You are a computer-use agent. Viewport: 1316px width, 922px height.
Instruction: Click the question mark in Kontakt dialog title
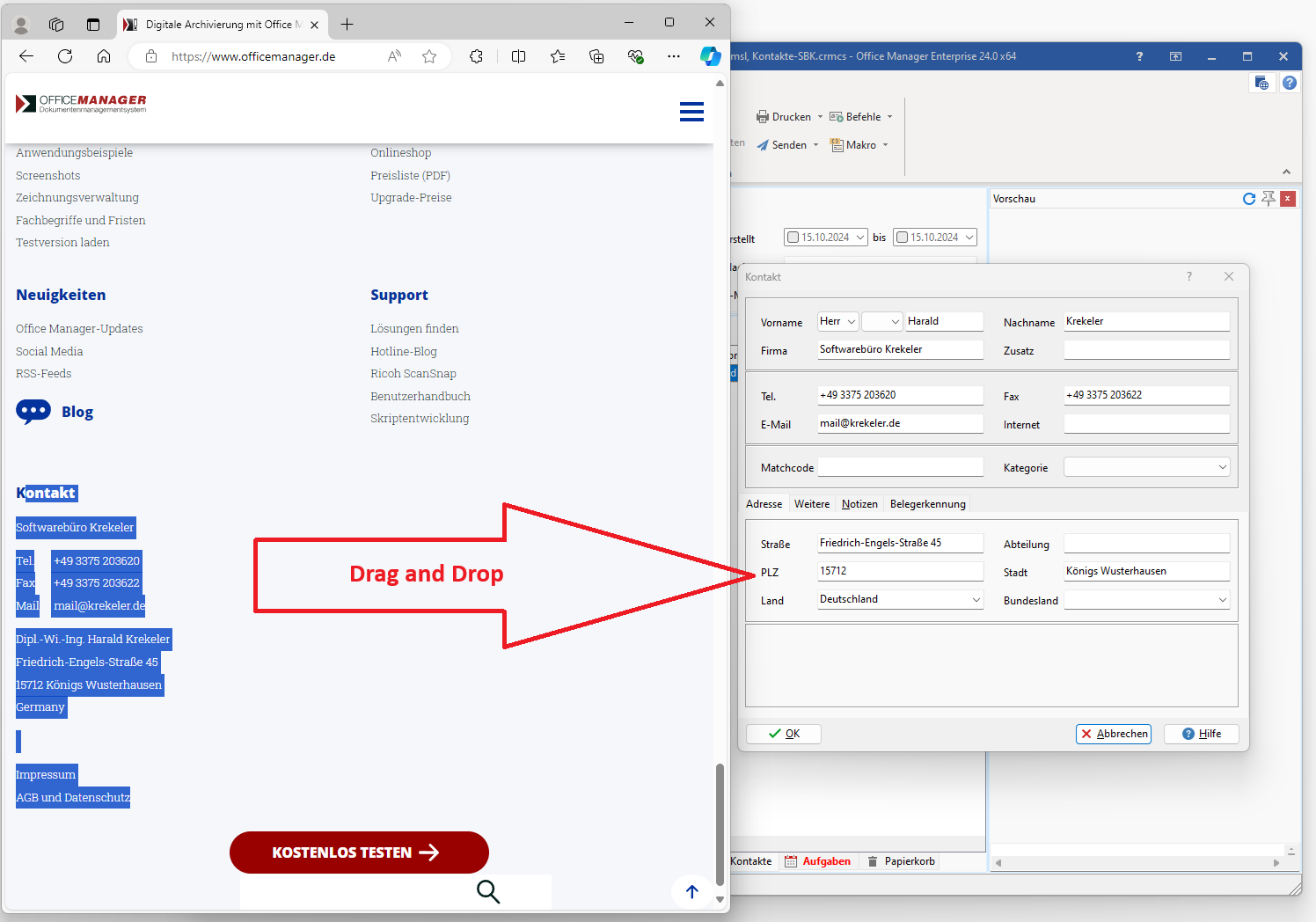click(x=1189, y=276)
